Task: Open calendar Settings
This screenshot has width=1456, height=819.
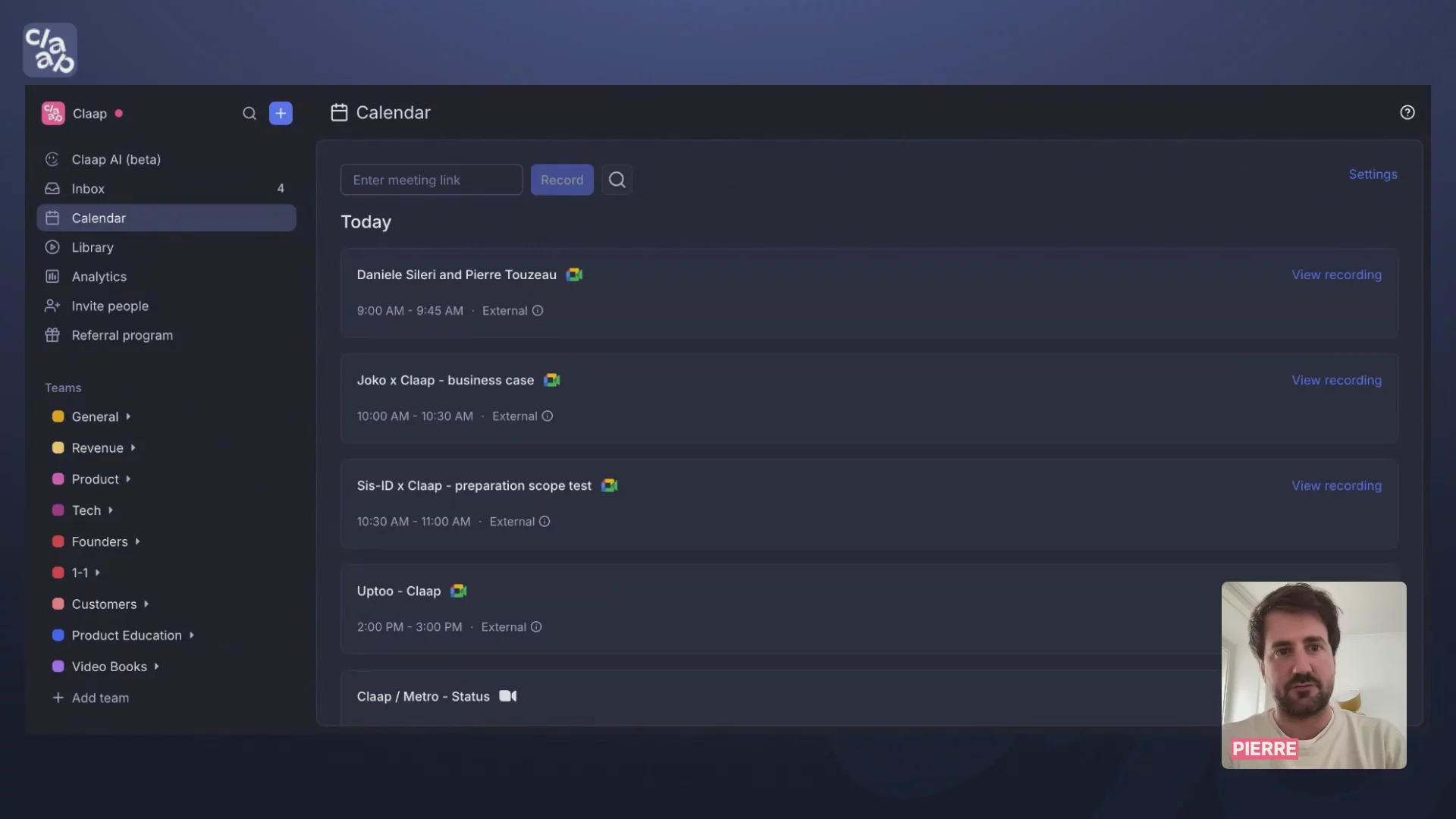Action: 1373,174
